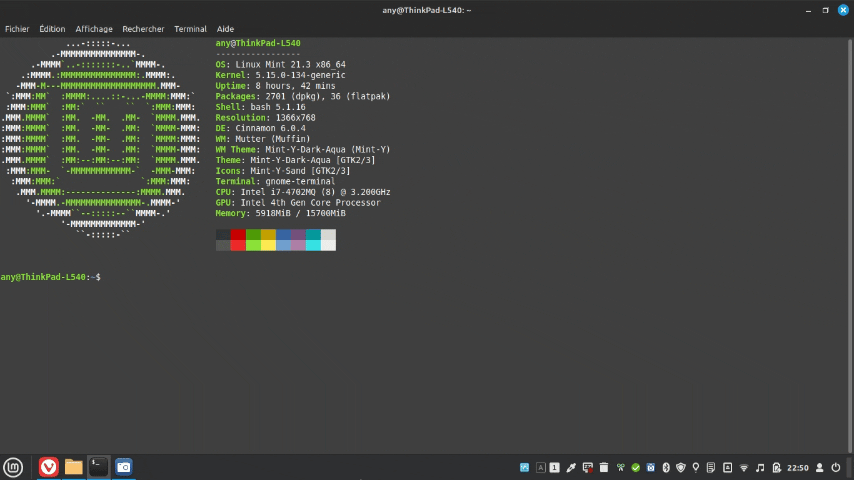854x480 pixels.
Task: Click the on-screen keyboard tray icon
Action: click(x=728, y=467)
